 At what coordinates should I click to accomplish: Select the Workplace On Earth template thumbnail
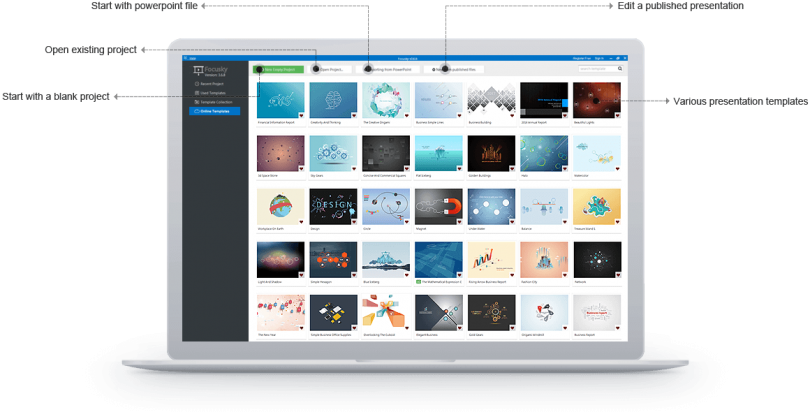(x=281, y=207)
